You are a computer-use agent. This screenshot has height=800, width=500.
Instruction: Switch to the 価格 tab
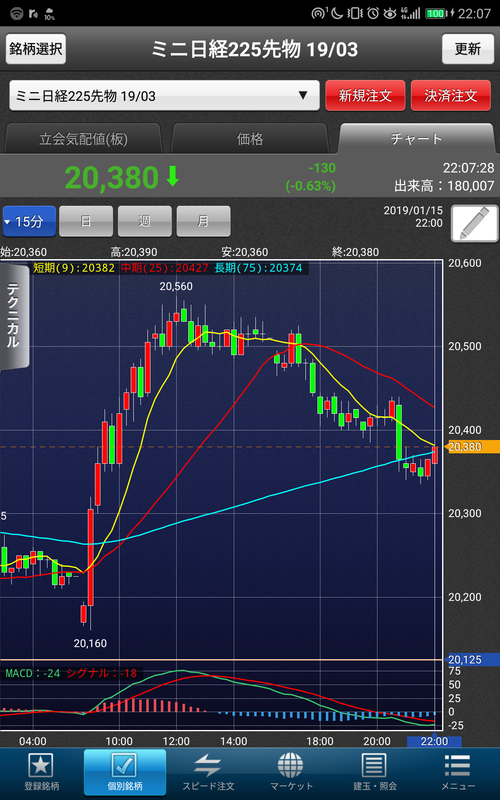coord(249,139)
